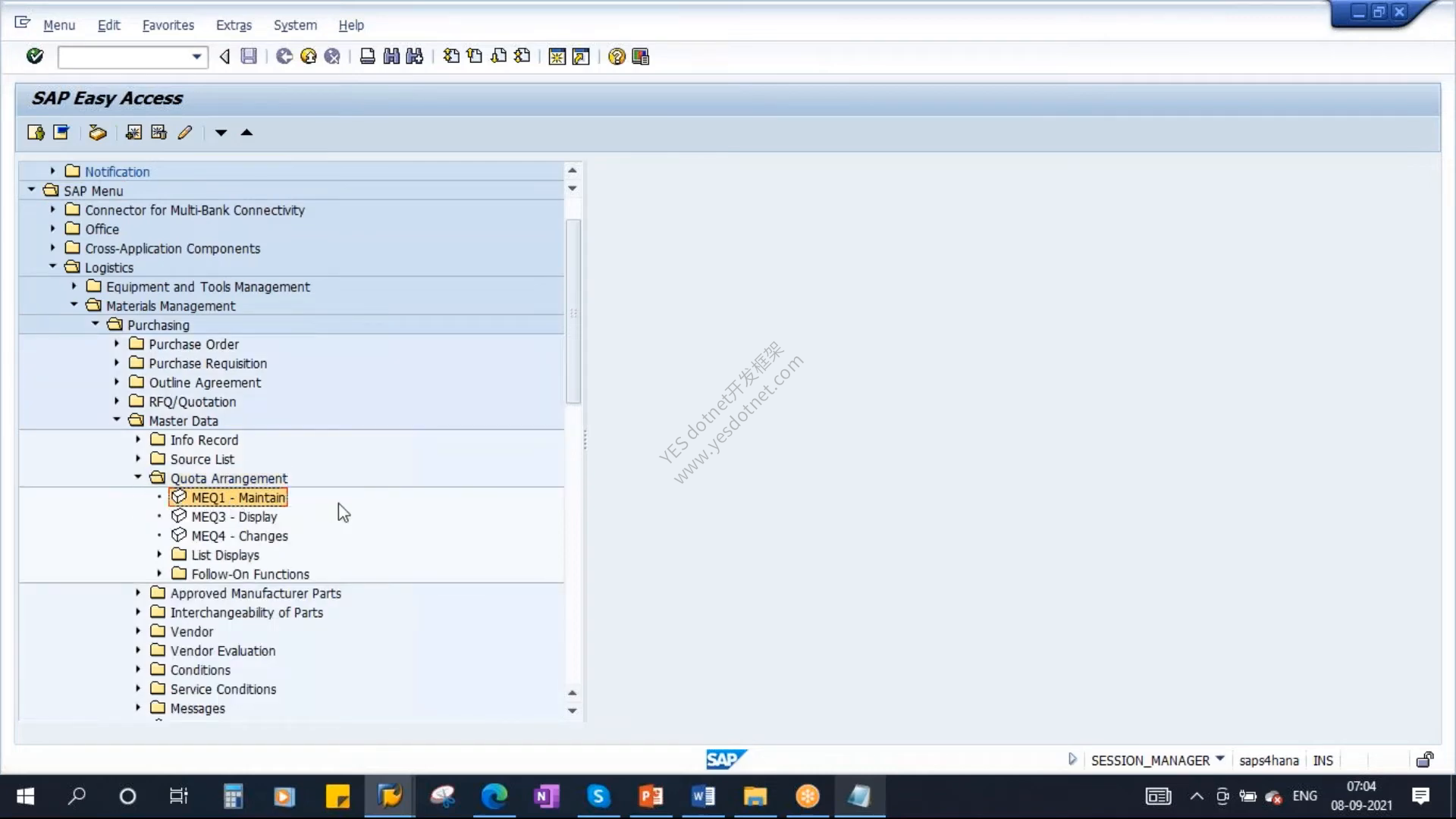The width and height of the screenshot is (1456, 819).
Task: Click the User Menu icon
Action: click(x=36, y=133)
